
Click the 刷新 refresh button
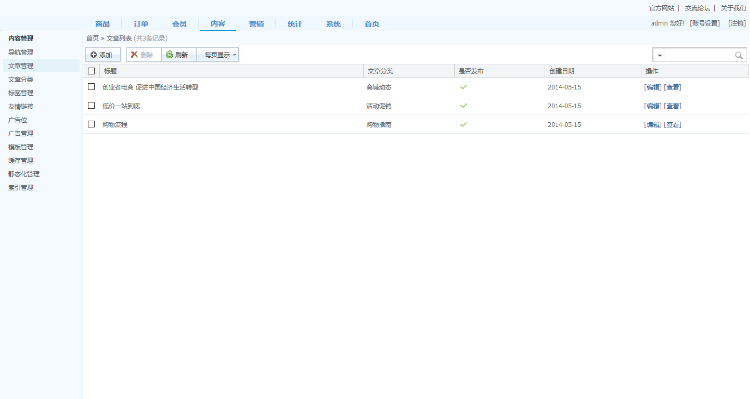[x=179, y=55]
